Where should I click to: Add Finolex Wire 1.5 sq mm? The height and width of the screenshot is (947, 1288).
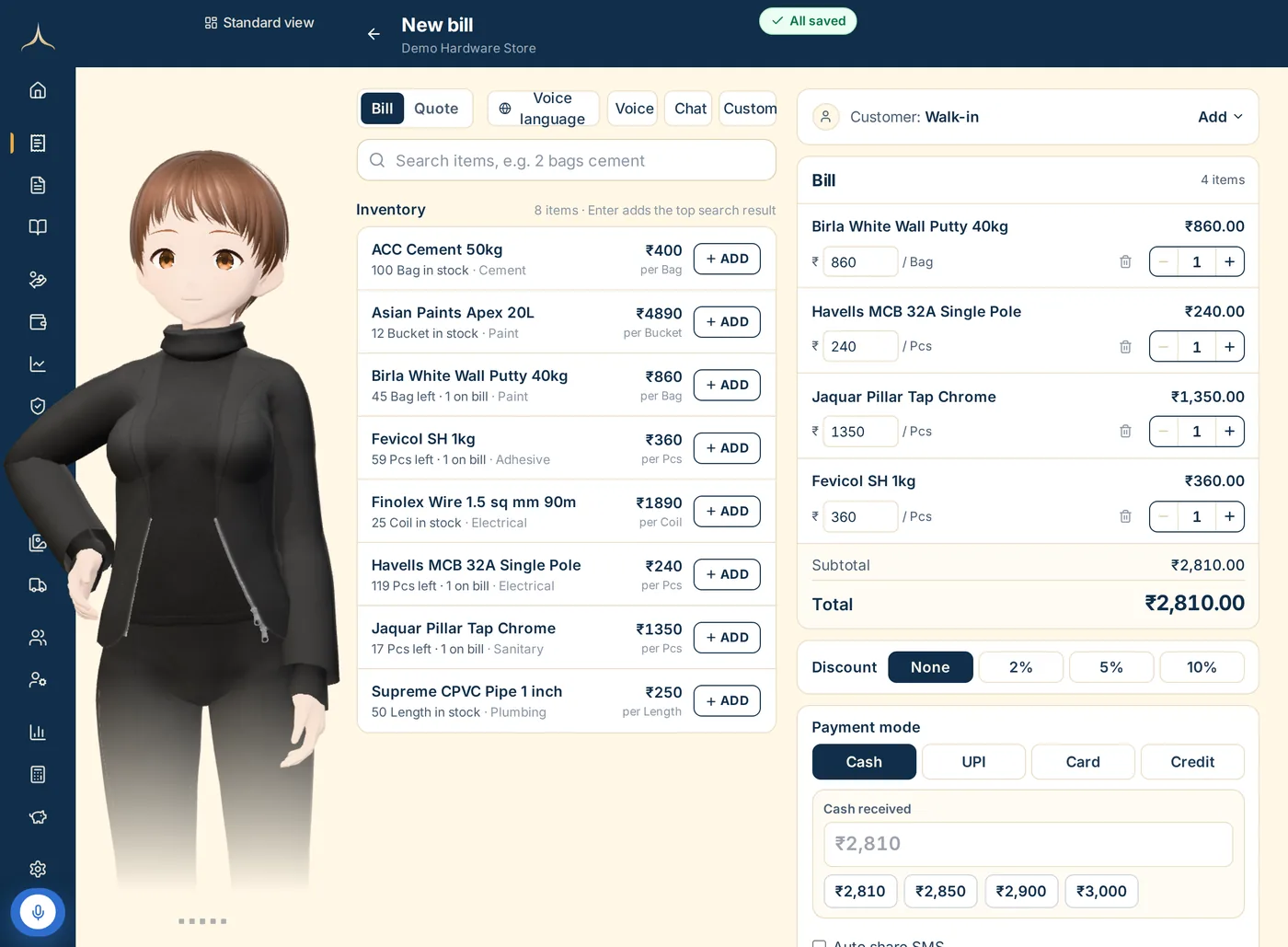point(727,511)
